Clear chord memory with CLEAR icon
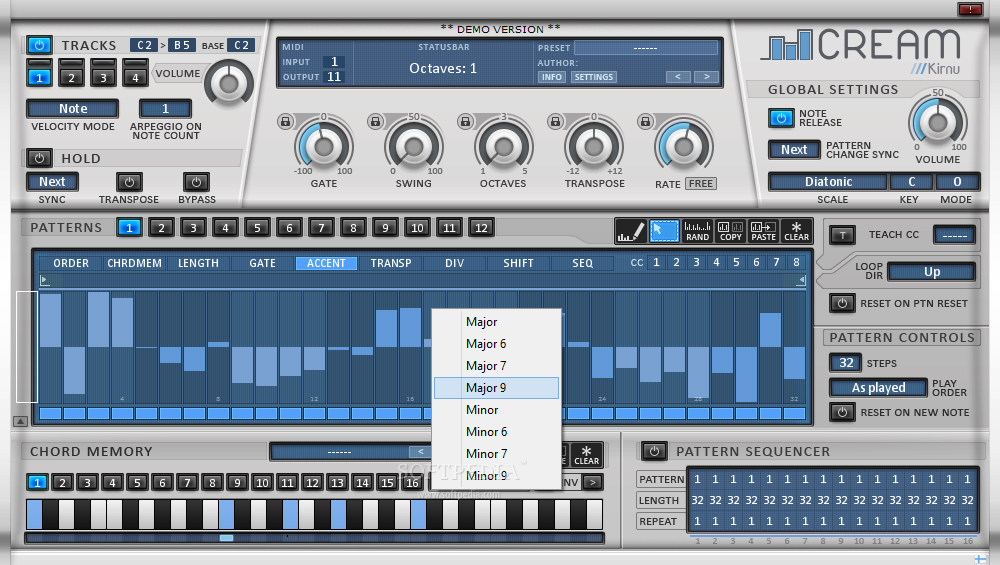Image resolution: width=1000 pixels, height=565 pixels. click(586, 455)
